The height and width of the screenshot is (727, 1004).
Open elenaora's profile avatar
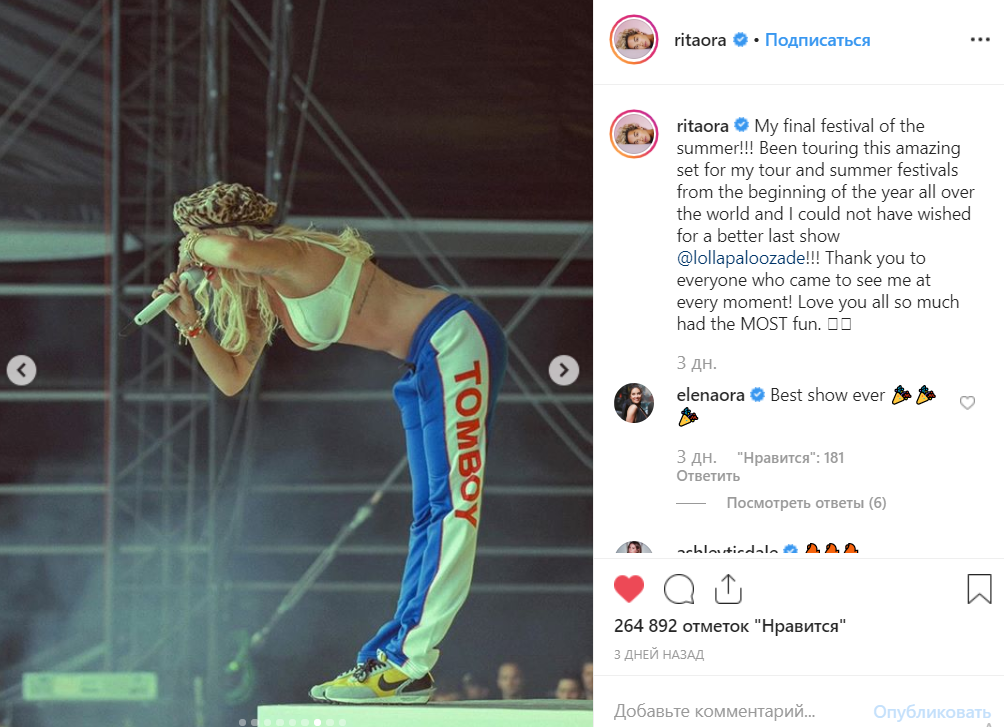[x=634, y=403]
